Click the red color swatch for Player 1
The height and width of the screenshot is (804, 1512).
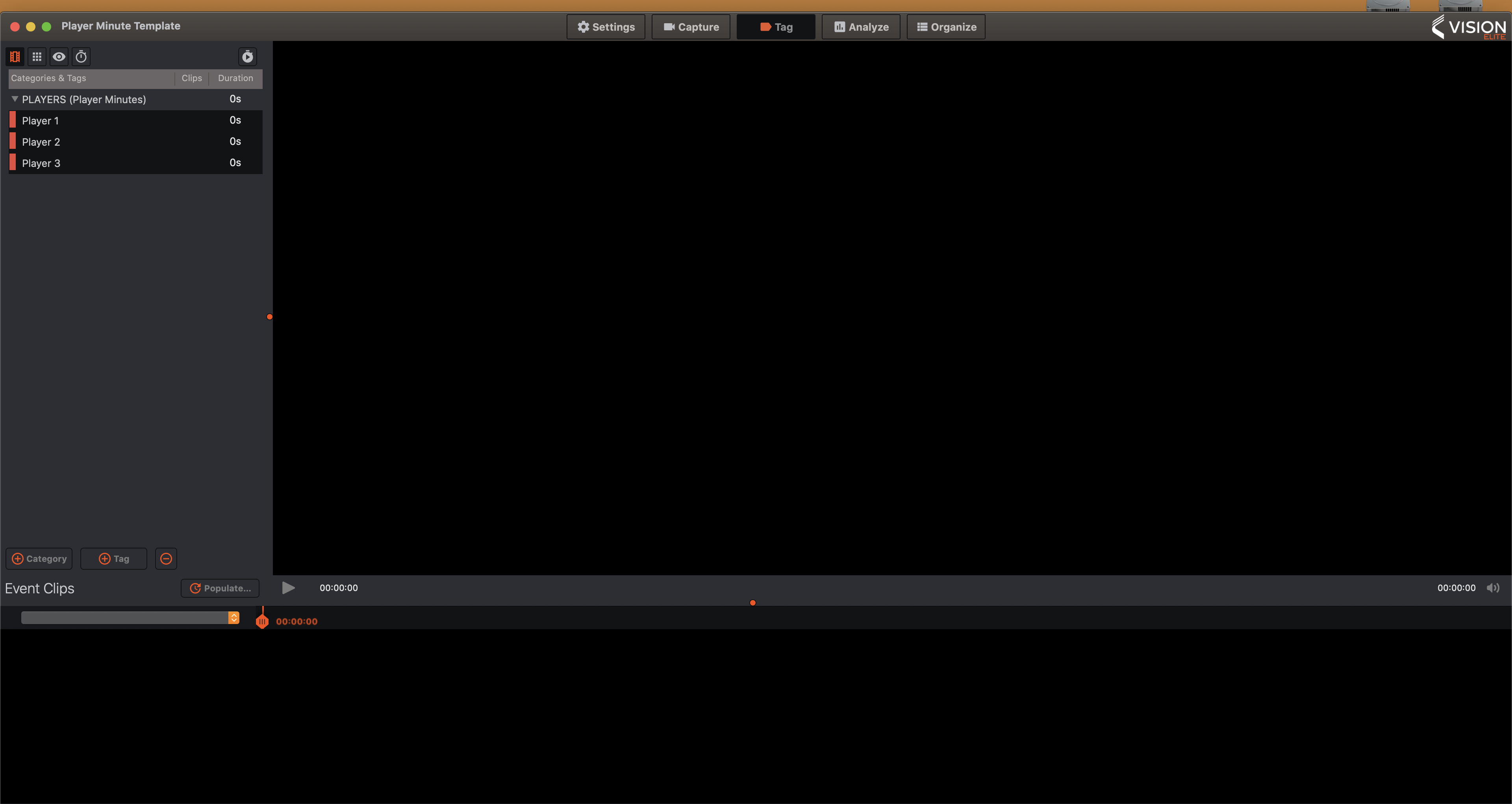pos(13,120)
